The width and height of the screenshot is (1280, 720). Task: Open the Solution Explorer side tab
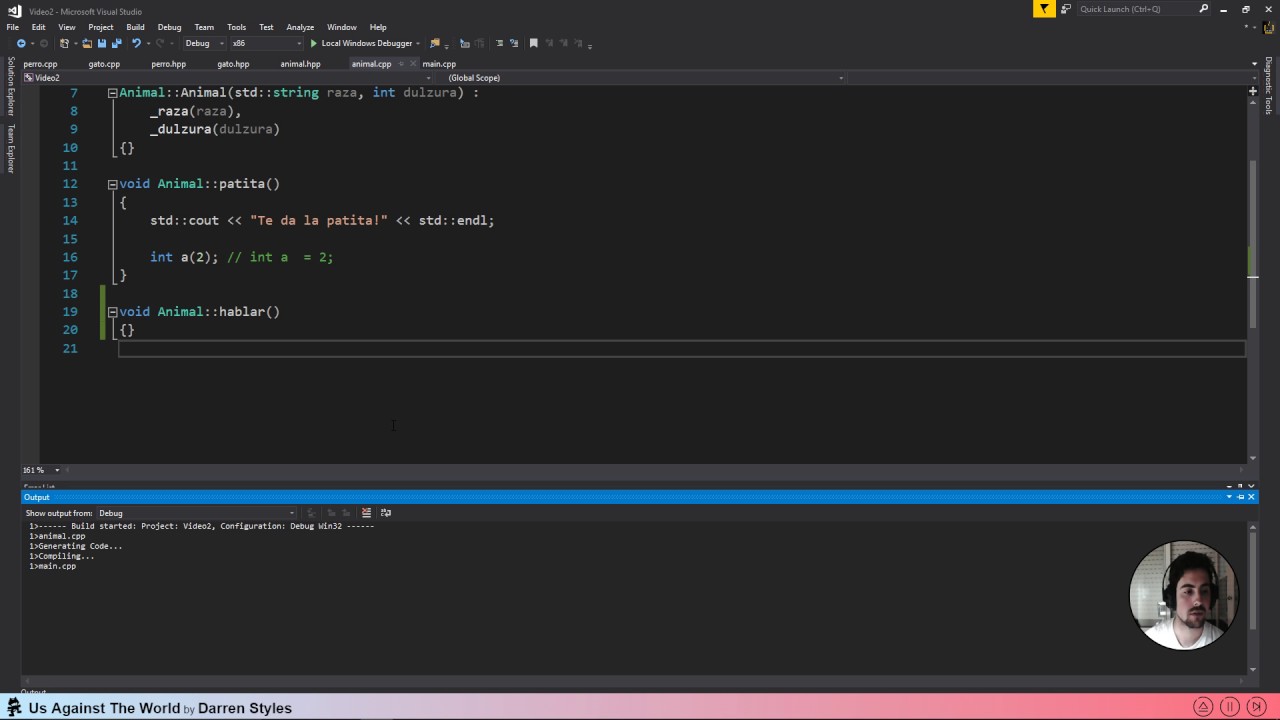point(11,86)
